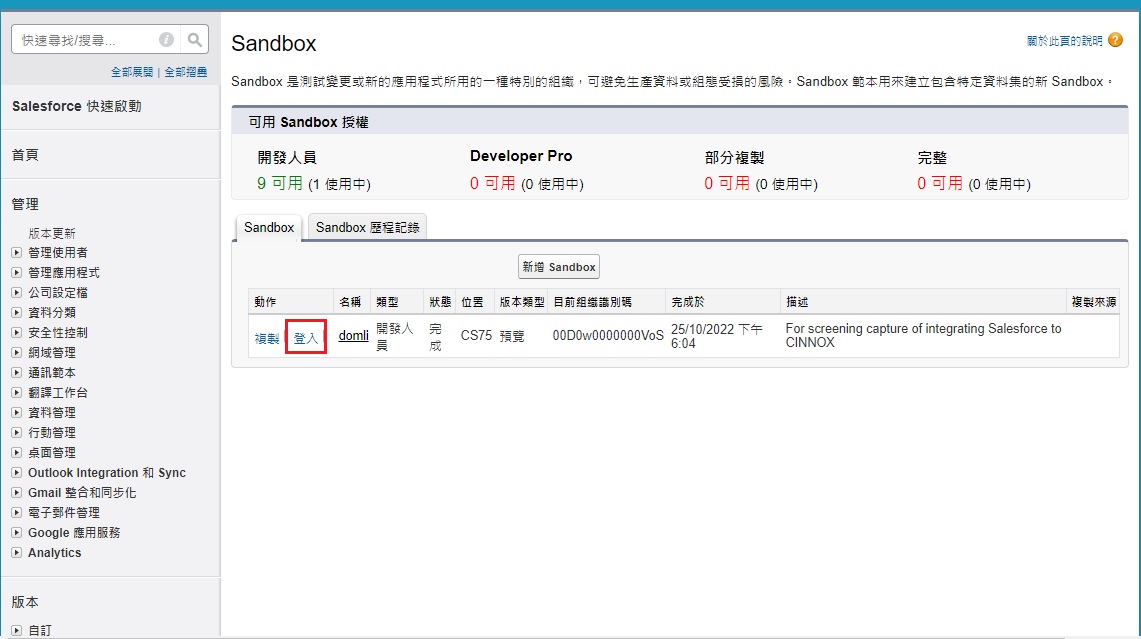Expand the 資料管理 tree arrow
Screen dimensions: 1141x639
pos(16,413)
